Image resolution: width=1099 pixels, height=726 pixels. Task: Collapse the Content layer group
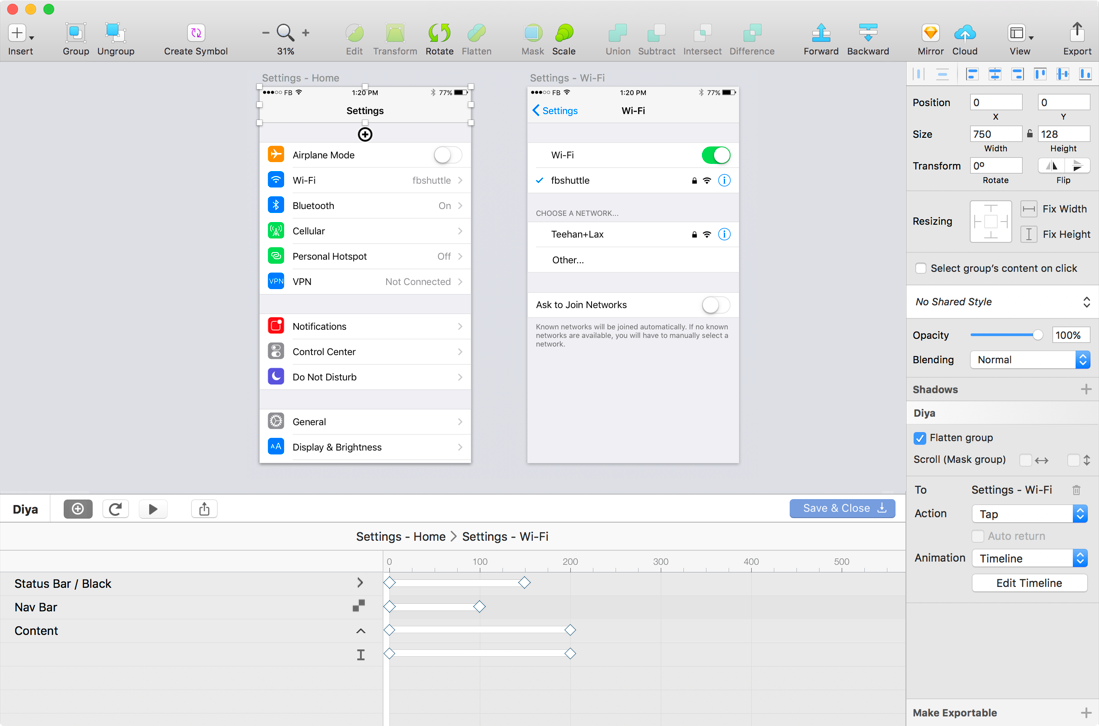(361, 631)
